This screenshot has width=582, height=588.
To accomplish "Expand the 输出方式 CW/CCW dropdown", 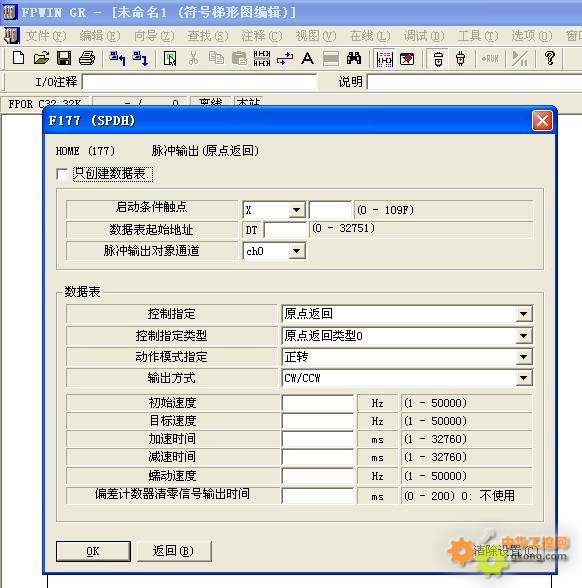I will [524, 378].
